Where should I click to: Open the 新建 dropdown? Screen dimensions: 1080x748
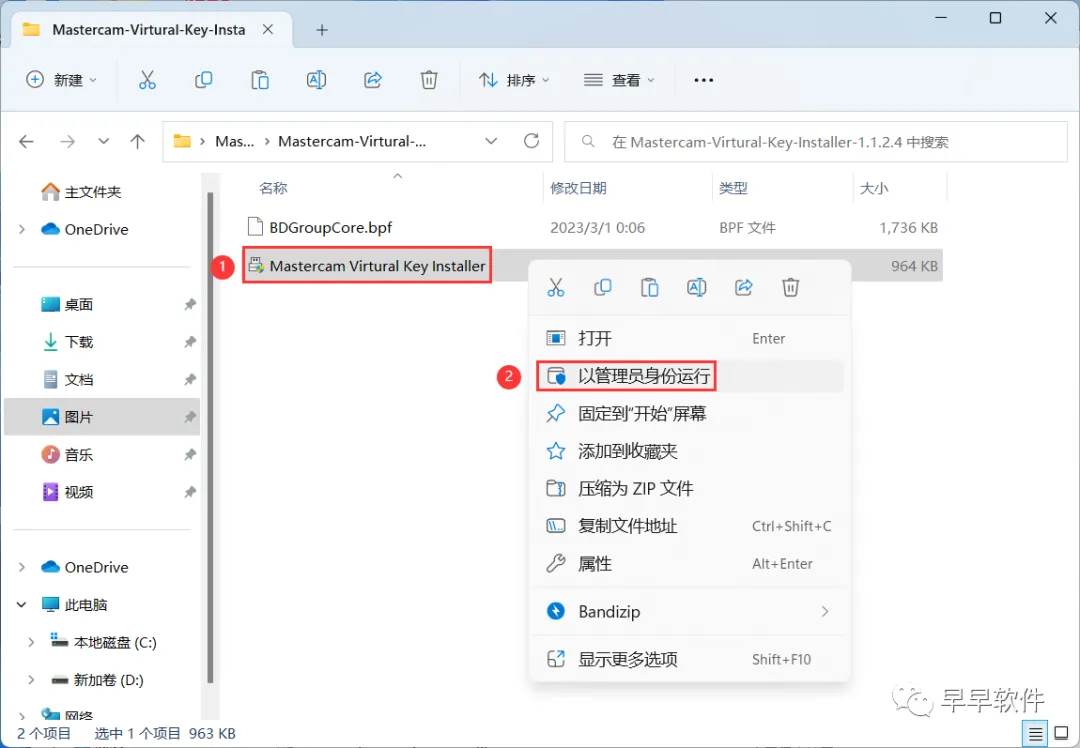[61, 80]
